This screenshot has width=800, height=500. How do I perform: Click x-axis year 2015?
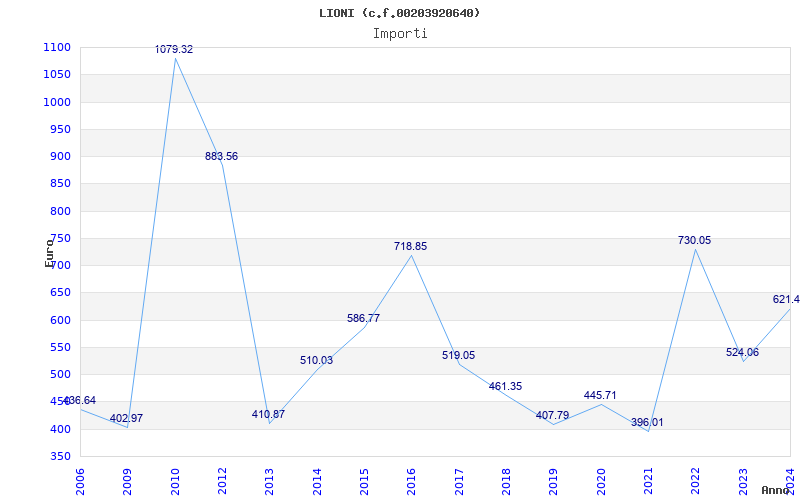pos(364,482)
